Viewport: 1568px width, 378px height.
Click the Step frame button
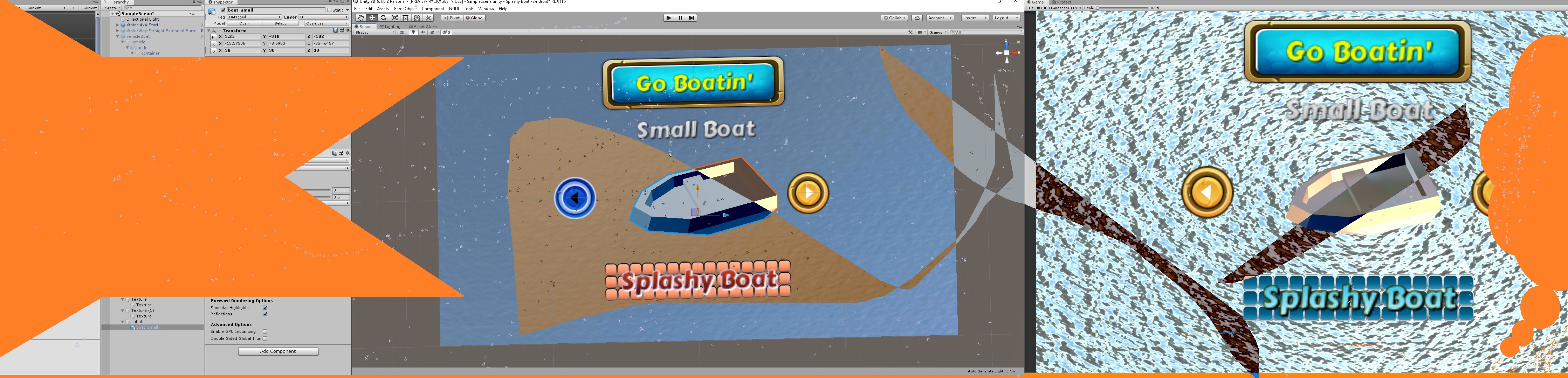tap(692, 17)
